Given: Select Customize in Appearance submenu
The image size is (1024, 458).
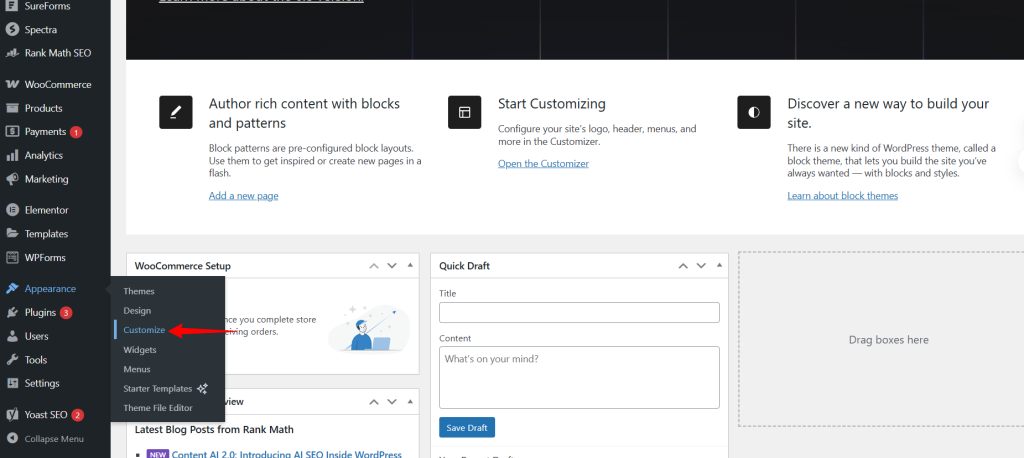Looking at the screenshot, I should [144, 330].
